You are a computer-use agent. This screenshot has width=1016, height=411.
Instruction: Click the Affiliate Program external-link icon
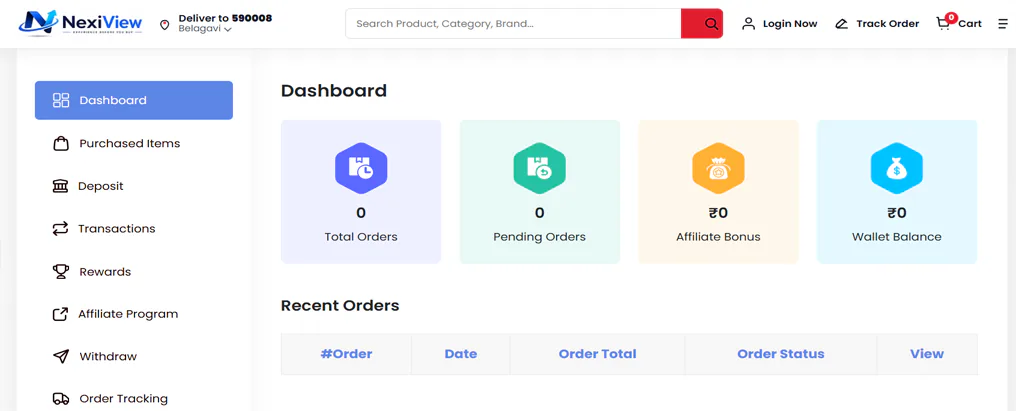[60, 314]
